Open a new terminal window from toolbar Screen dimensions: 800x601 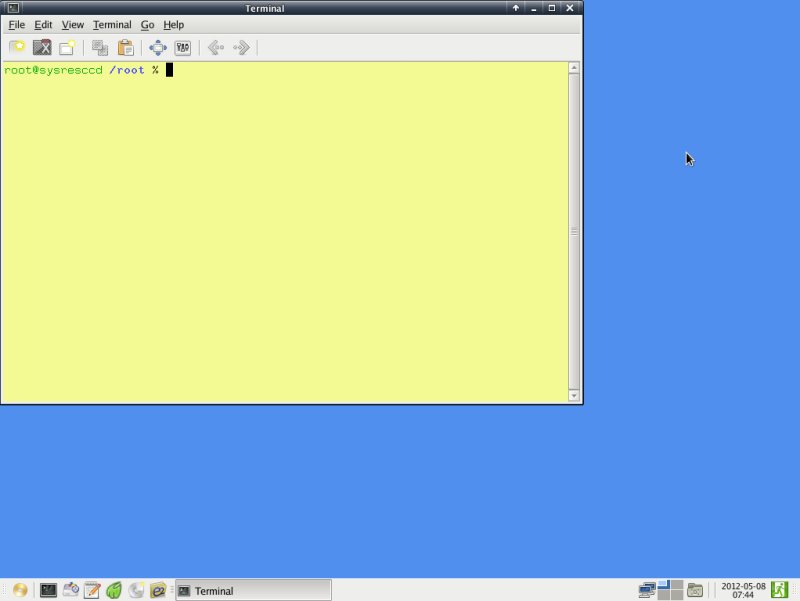[x=67, y=47]
